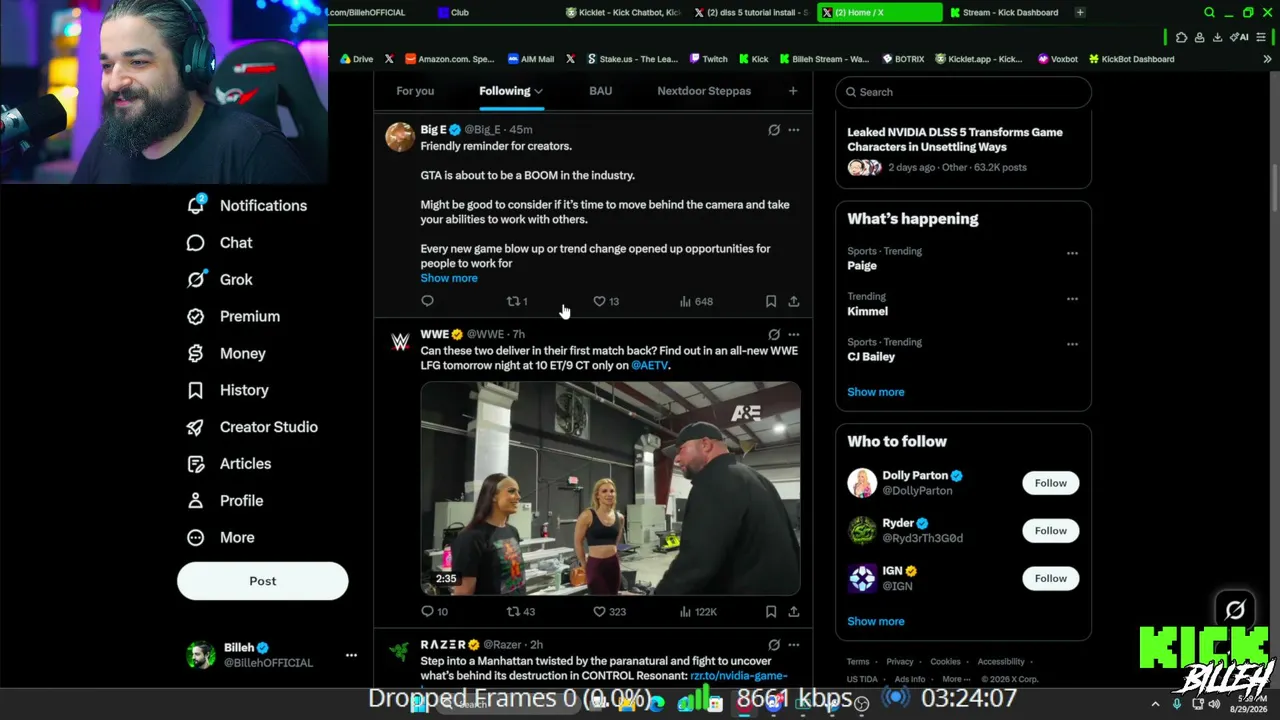Open Notifications in the X sidebar
This screenshot has width=1280, height=720.
(247, 206)
